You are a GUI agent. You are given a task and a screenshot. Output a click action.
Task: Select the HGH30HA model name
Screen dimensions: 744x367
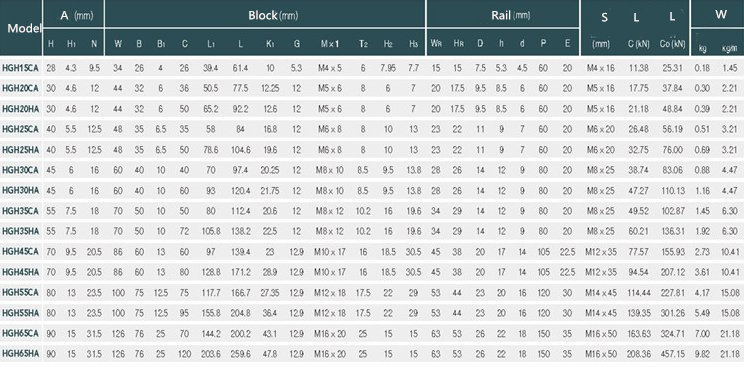[20, 190]
